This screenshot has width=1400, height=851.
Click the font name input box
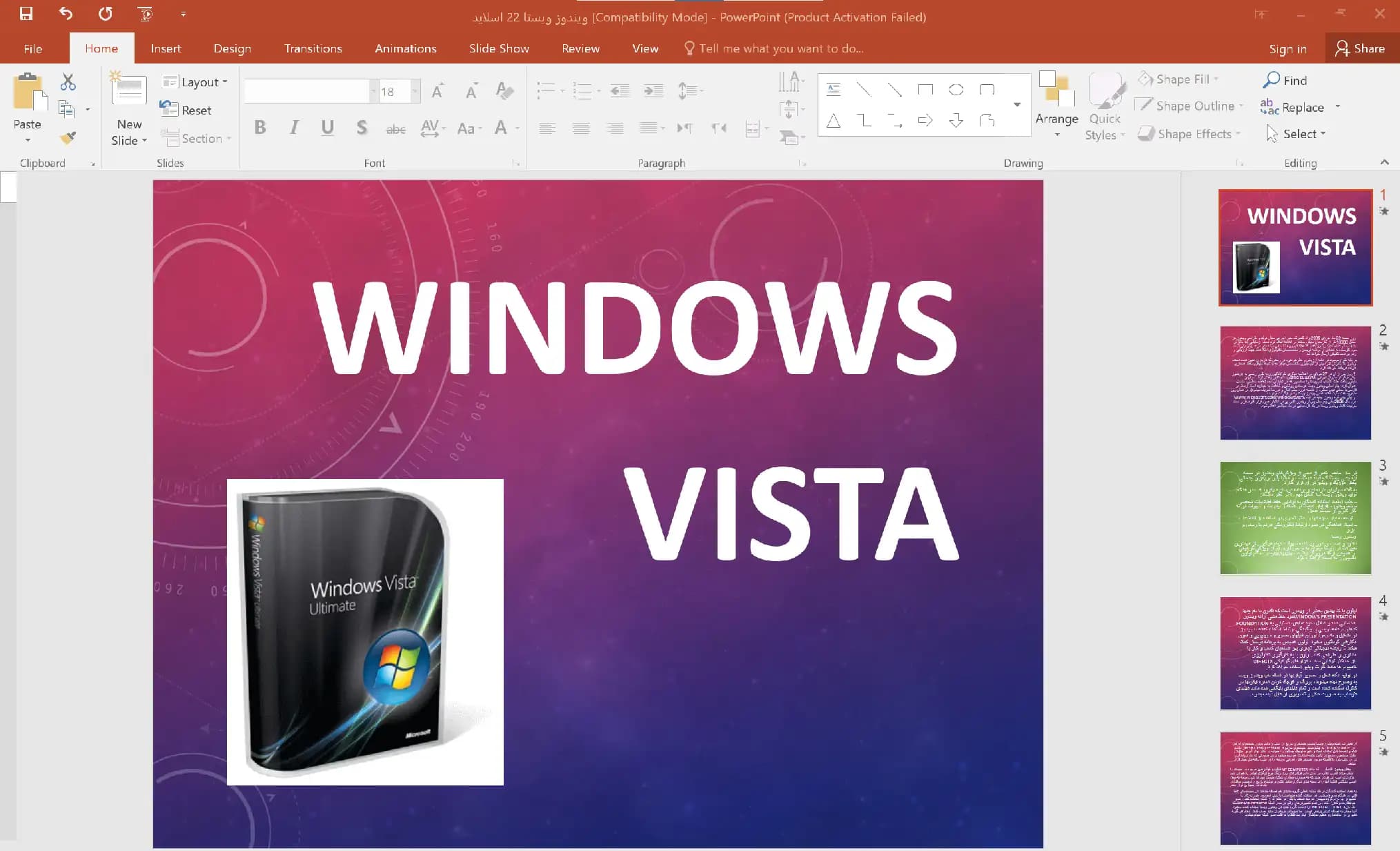pyautogui.click(x=306, y=91)
